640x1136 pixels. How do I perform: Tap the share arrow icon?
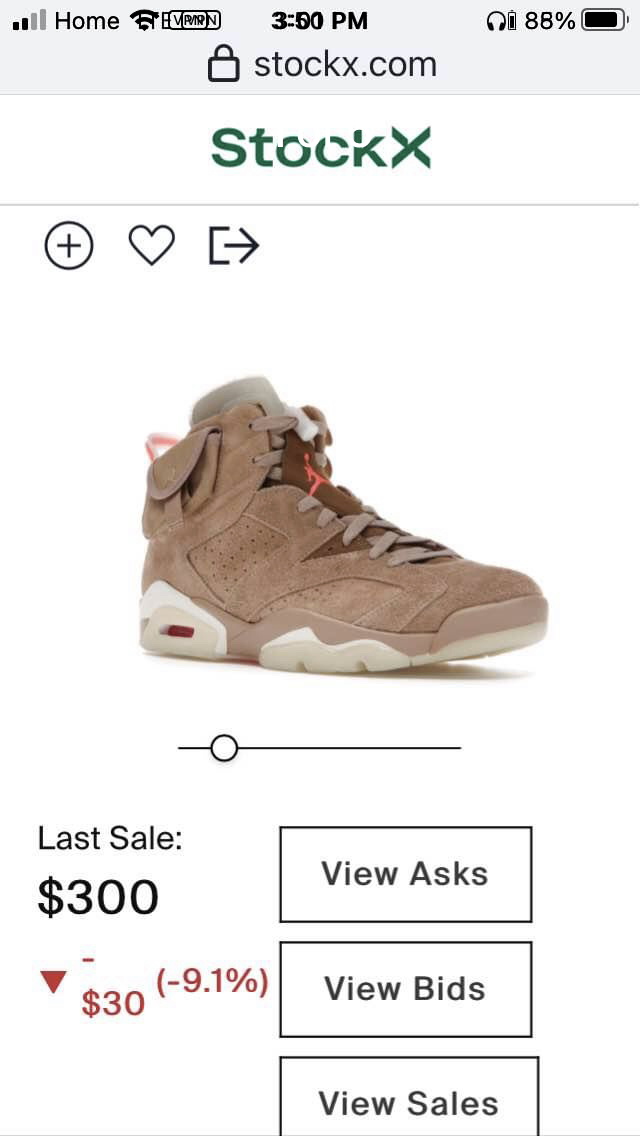(x=234, y=246)
